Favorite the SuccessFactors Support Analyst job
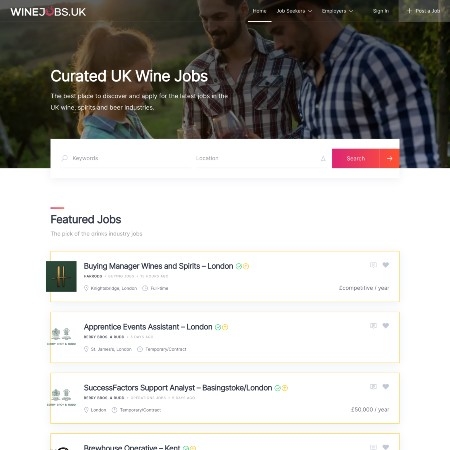The height and width of the screenshot is (450, 450). click(386, 387)
